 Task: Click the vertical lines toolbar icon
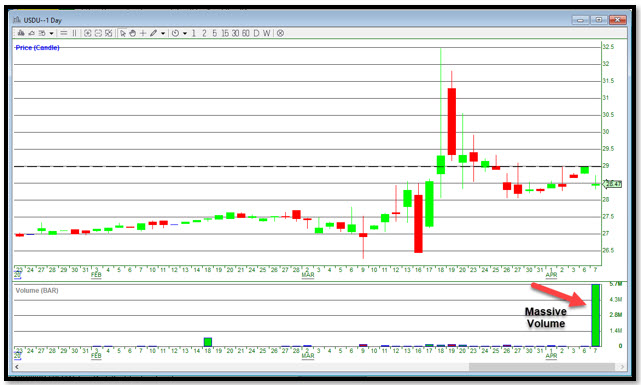tap(74, 34)
